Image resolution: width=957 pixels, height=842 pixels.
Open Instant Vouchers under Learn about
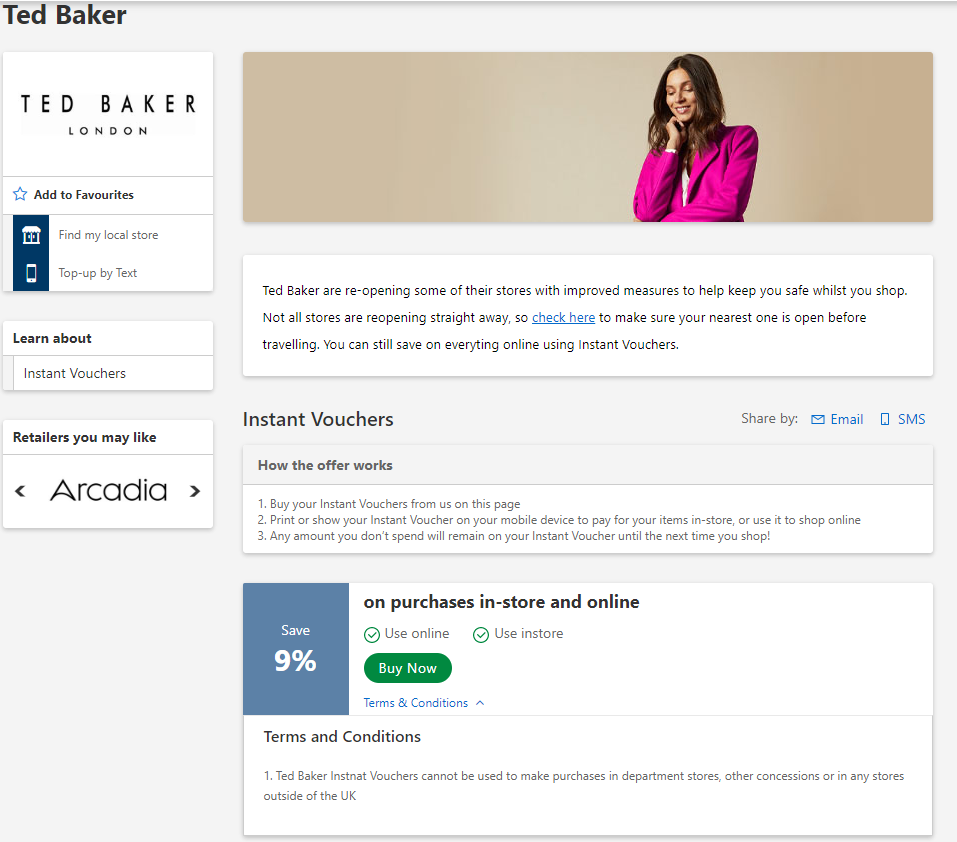click(75, 373)
